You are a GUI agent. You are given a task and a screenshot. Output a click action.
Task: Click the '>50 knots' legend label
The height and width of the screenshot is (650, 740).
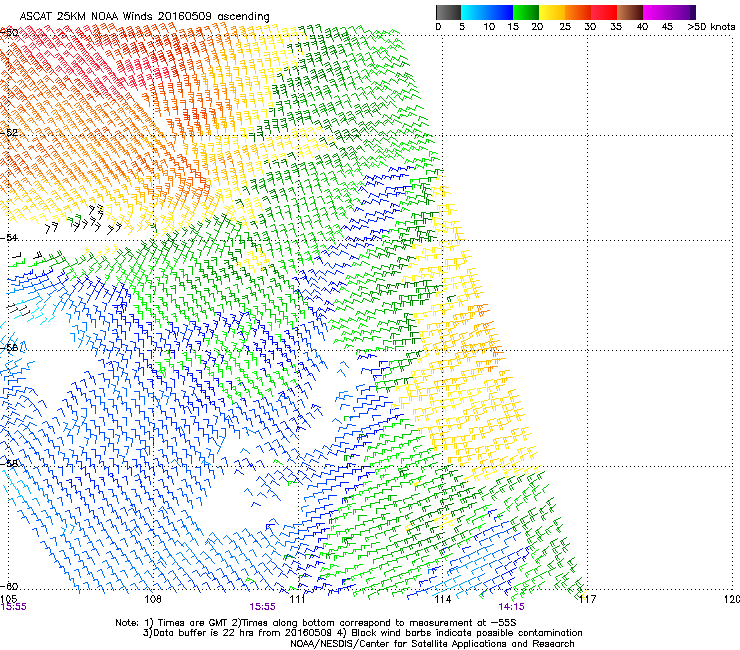711,27
